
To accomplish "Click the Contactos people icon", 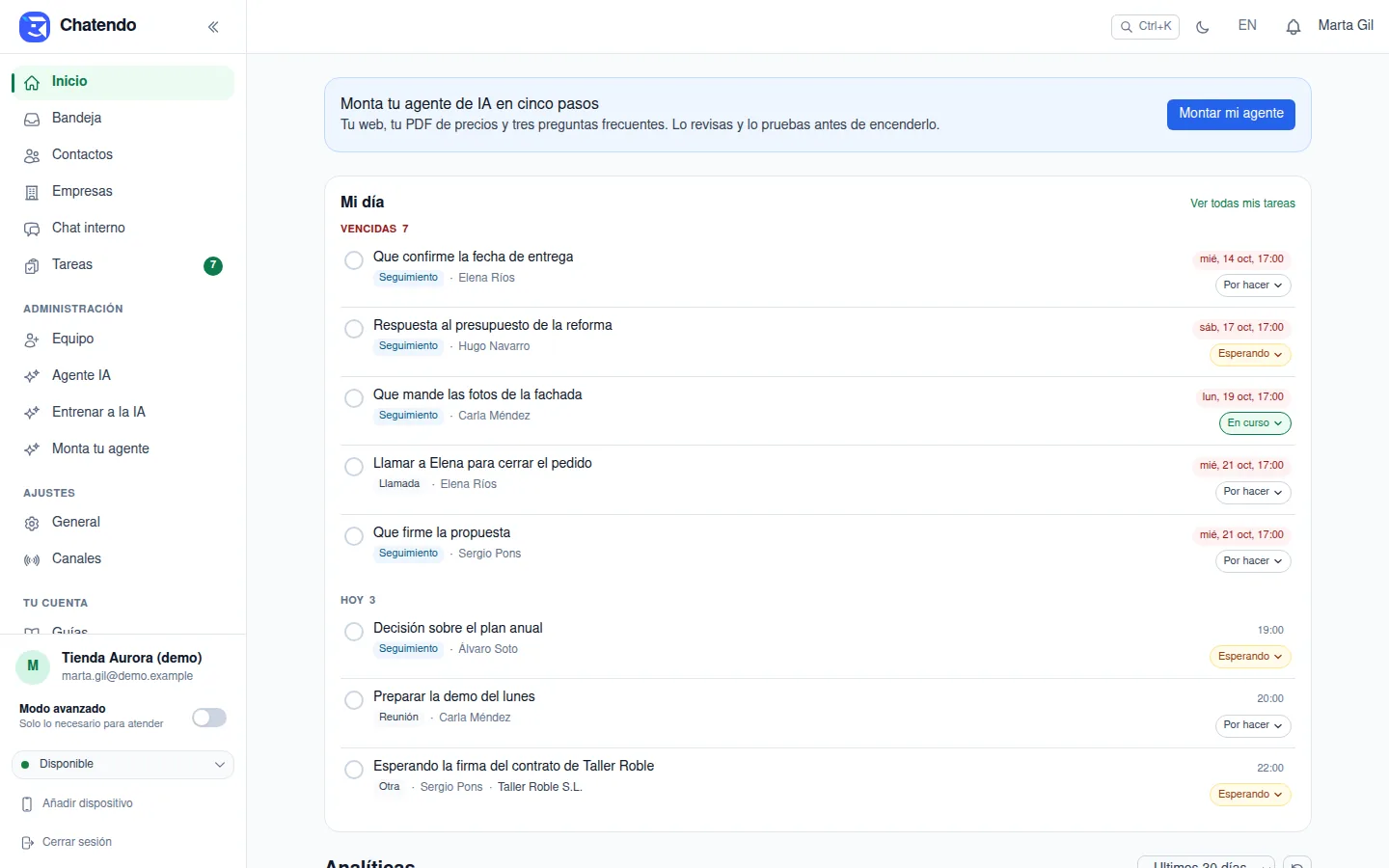I will click(32, 156).
